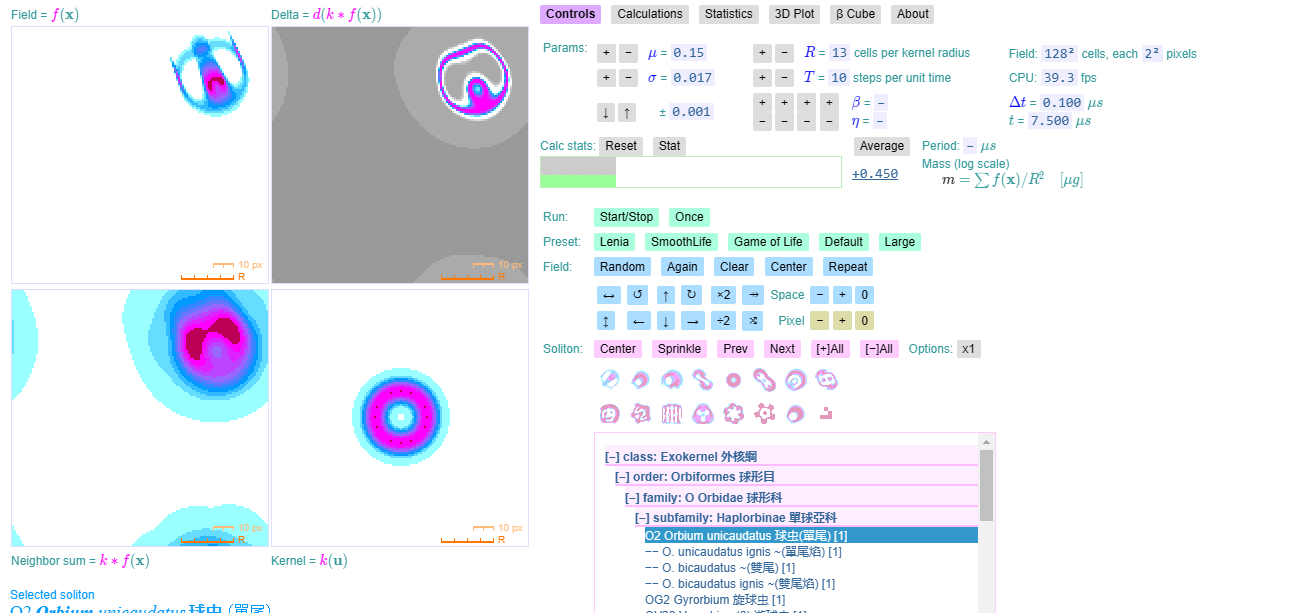
Task: Open the 3D Plot tab
Action: [794, 14]
